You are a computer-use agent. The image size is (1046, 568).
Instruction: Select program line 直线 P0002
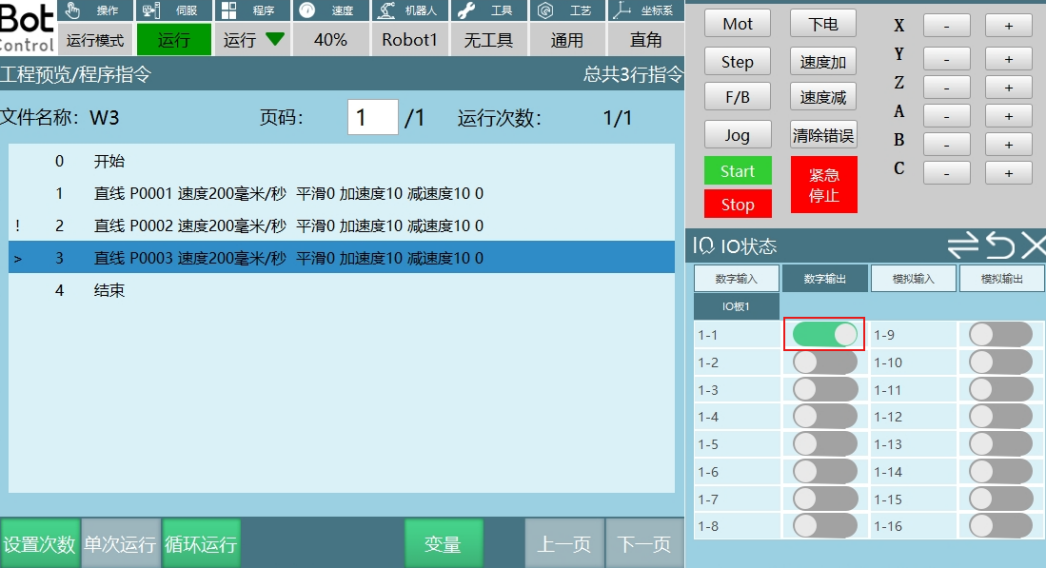tap(342, 226)
